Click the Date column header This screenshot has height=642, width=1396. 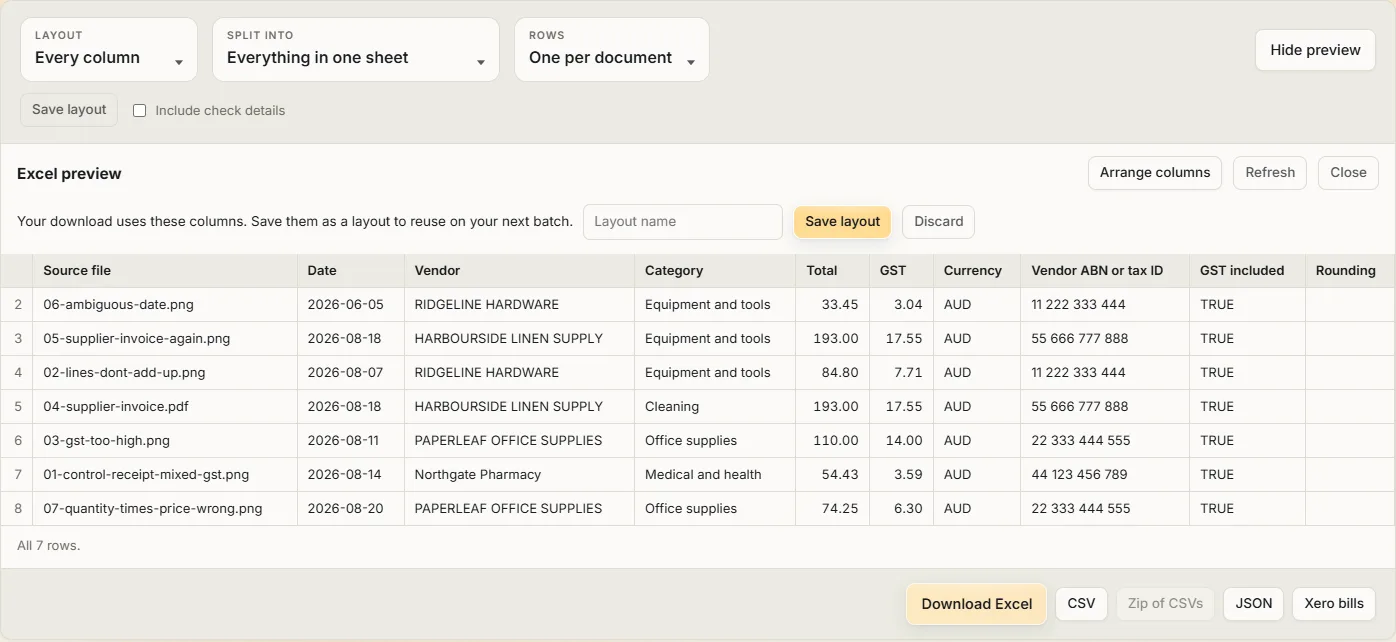pos(350,271)
